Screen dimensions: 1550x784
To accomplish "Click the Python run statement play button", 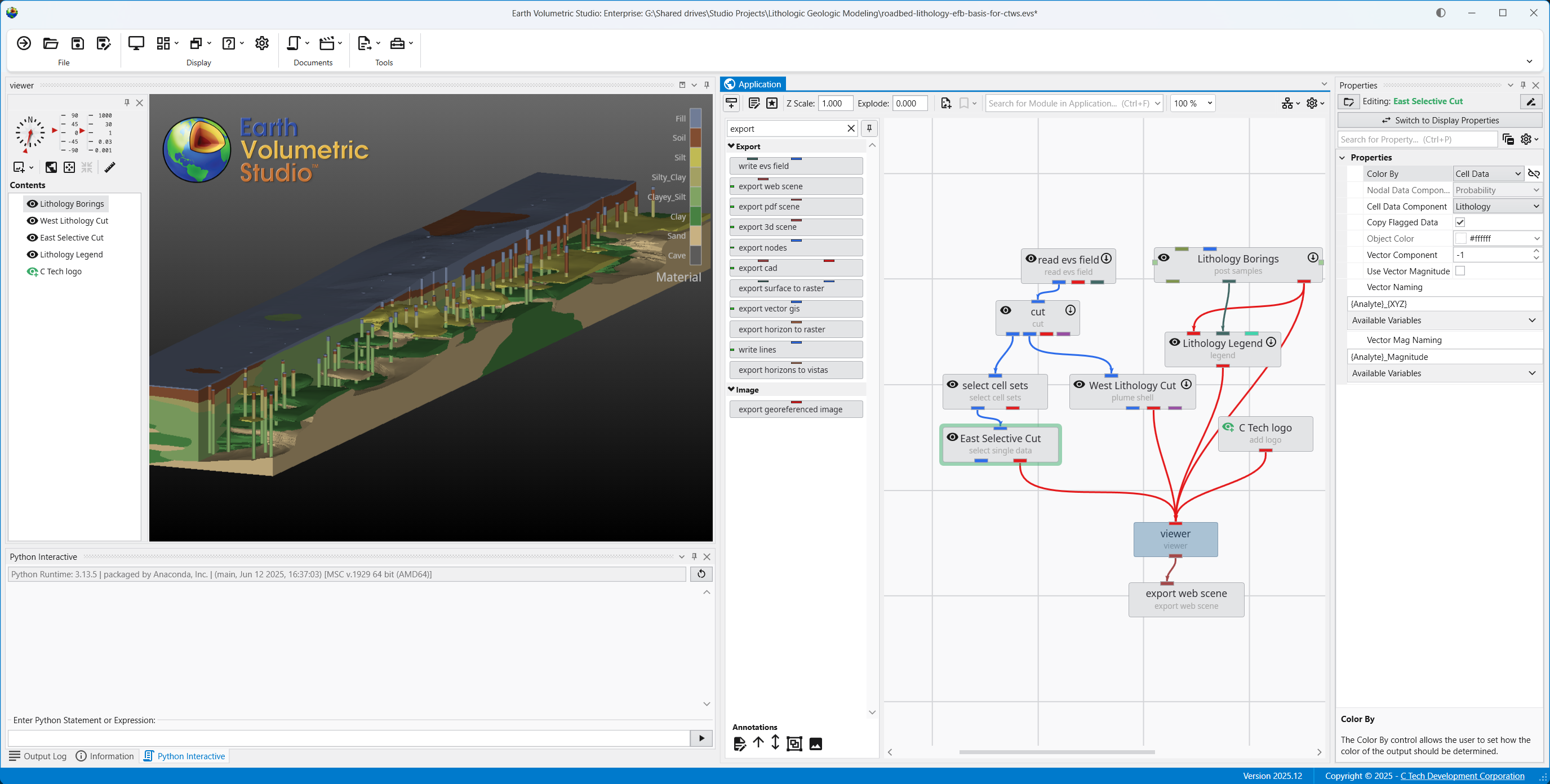I will pos(701,738).
